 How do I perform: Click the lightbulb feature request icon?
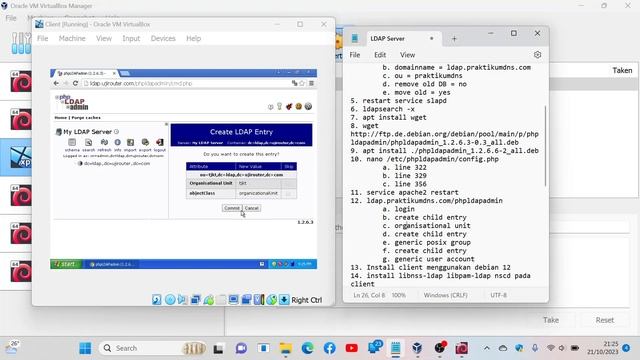pyautogui.click(x=280, y=107)
